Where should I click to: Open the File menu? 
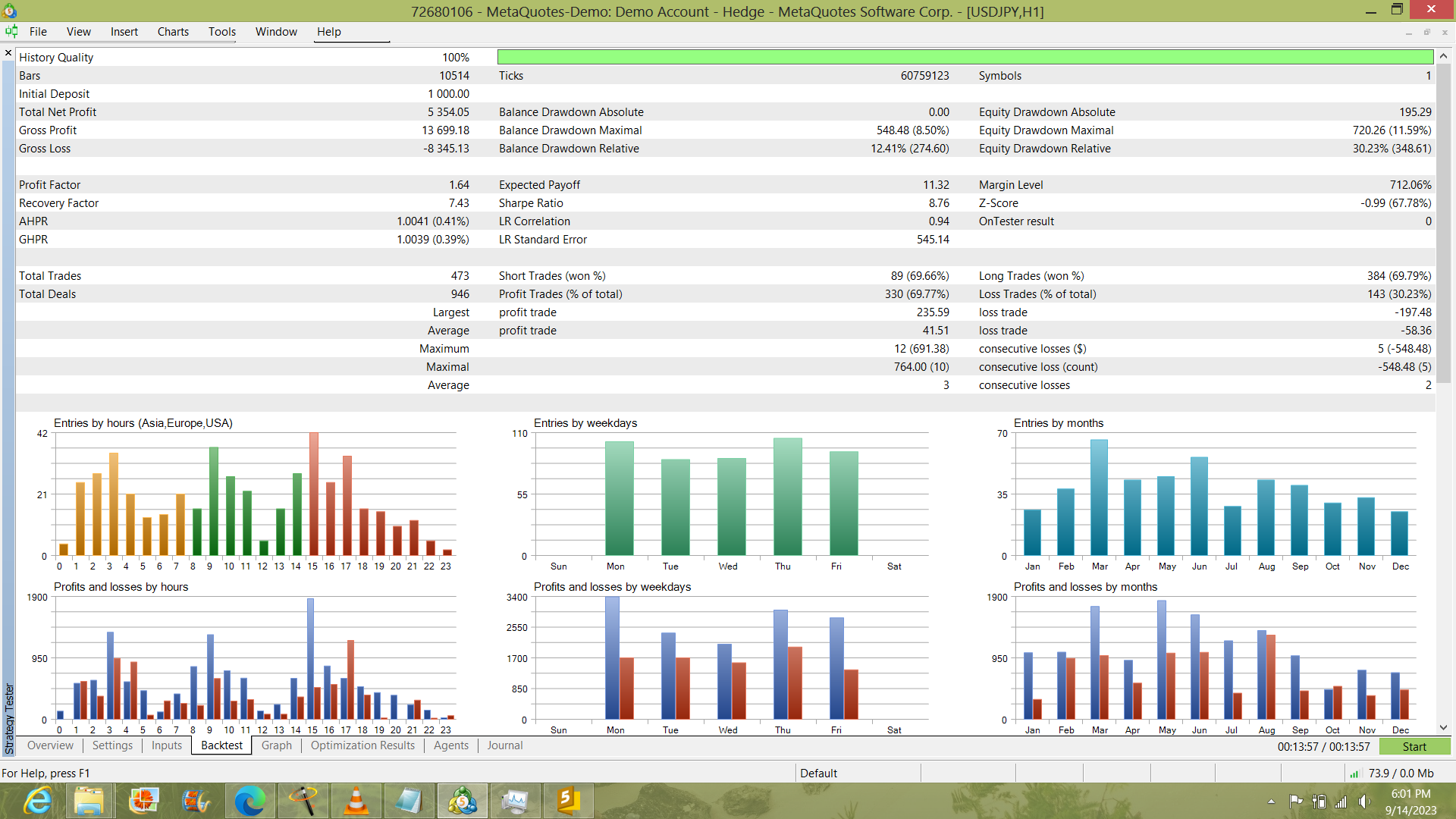[38, 31]
